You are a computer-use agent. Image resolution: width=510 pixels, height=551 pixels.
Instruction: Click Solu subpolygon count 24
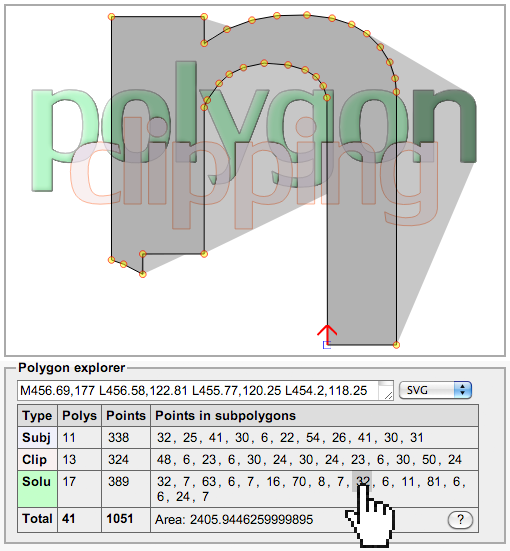183,497
